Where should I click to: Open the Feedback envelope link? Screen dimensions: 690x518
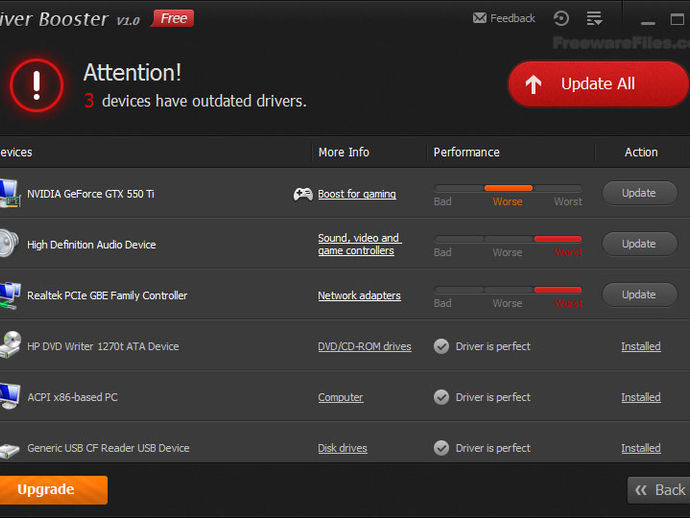click(503, 18)
